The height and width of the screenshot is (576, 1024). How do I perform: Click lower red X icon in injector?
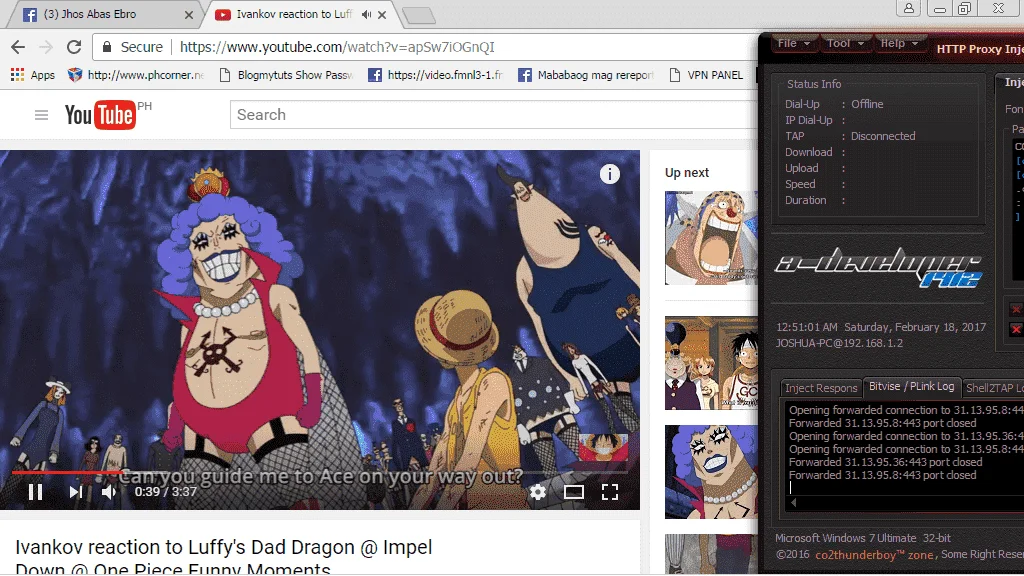(1016, 329)
